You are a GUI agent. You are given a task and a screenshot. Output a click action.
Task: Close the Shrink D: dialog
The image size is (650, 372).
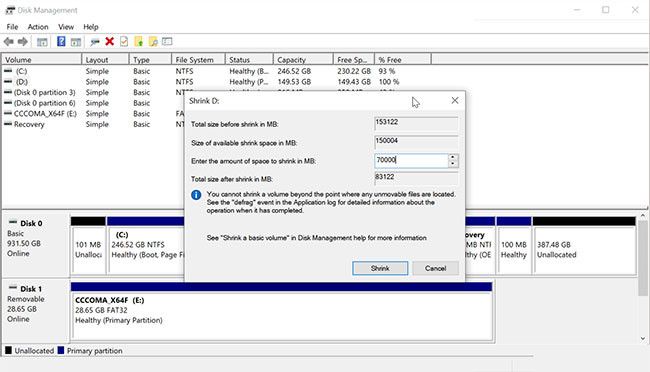click(x=455, y=100)
